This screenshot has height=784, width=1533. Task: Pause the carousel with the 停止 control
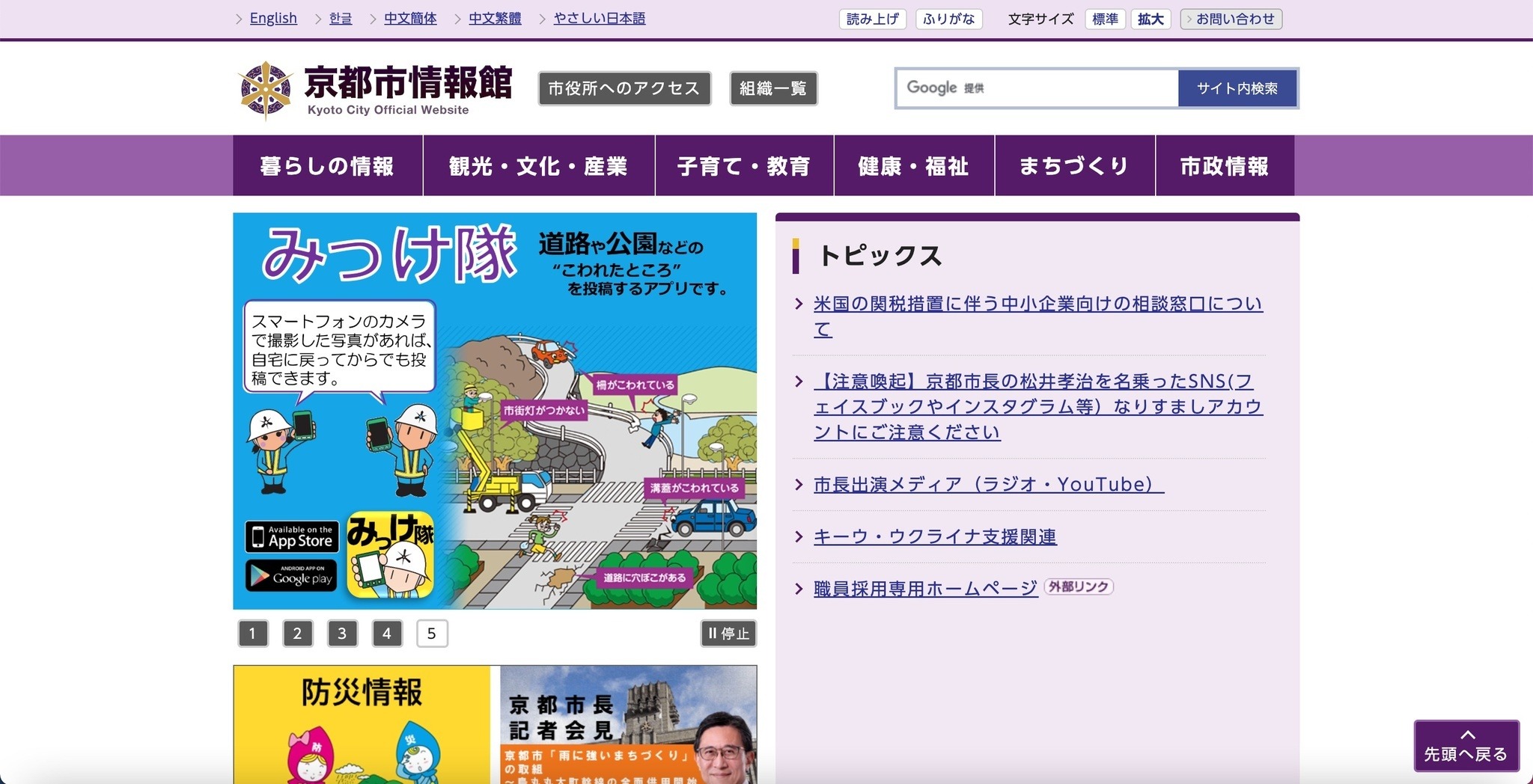[x=728, y=633]
